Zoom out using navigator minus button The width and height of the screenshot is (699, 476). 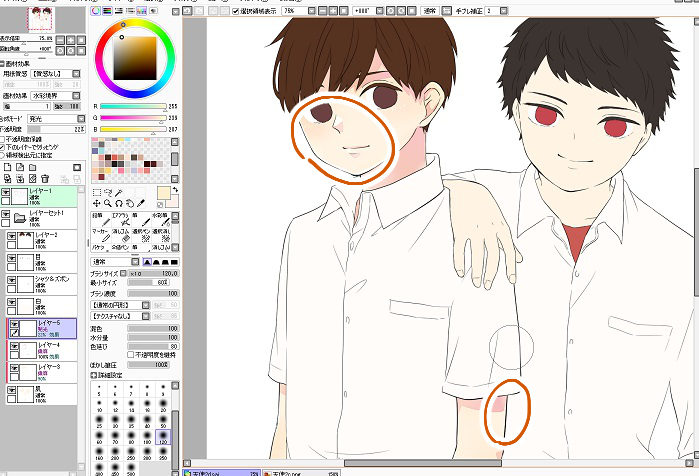coord(60,40)
